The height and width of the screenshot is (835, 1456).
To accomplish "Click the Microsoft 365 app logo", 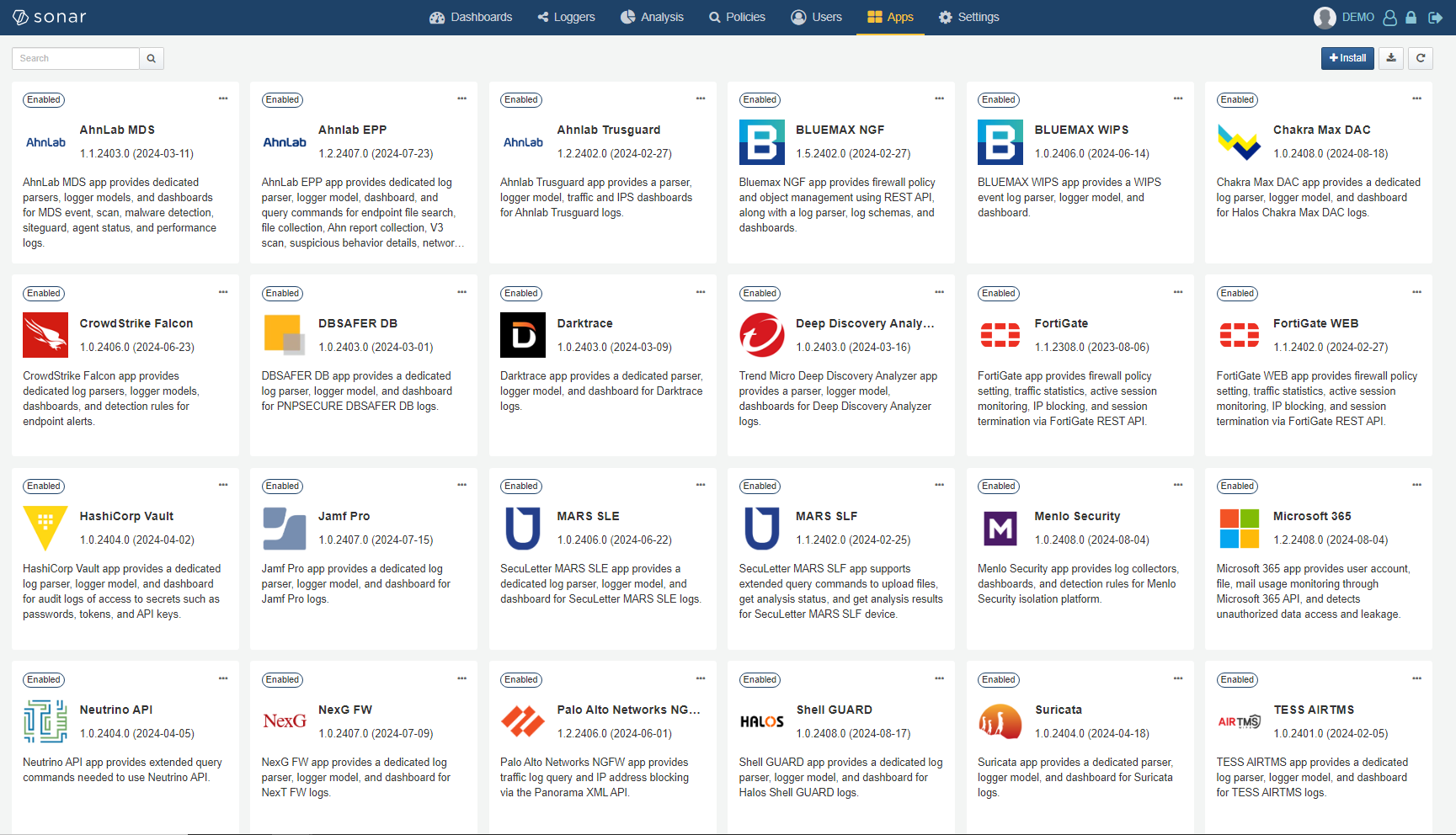I will pos(1239,529).
